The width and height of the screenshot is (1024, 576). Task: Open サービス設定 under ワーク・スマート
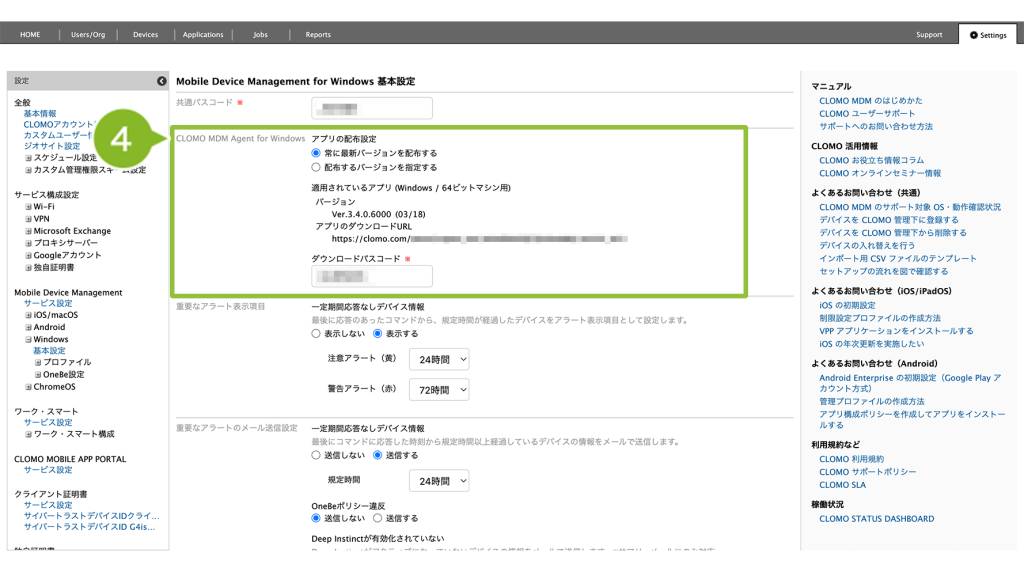(x=48, y=423)
